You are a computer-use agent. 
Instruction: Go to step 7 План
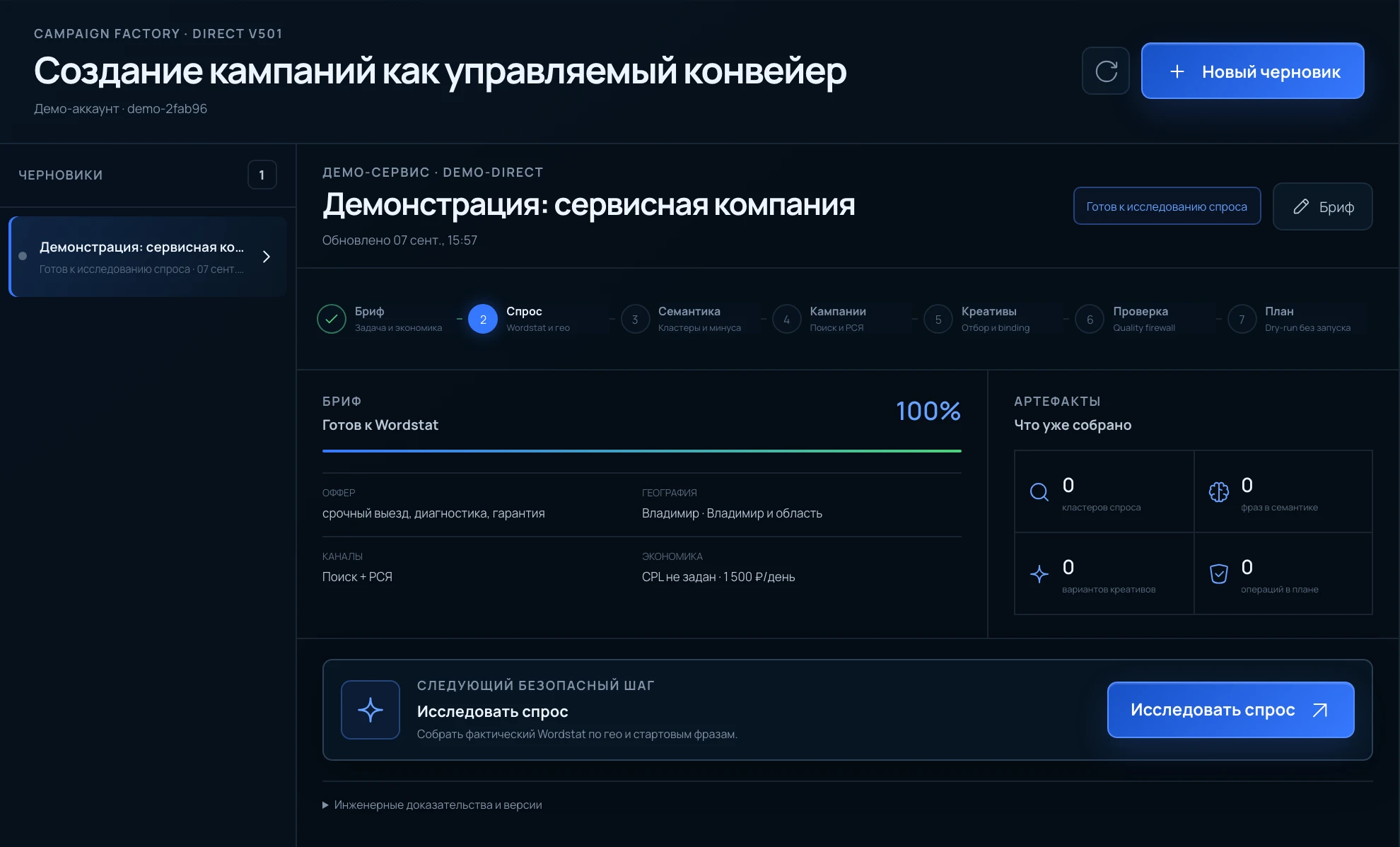(1290, 319)
